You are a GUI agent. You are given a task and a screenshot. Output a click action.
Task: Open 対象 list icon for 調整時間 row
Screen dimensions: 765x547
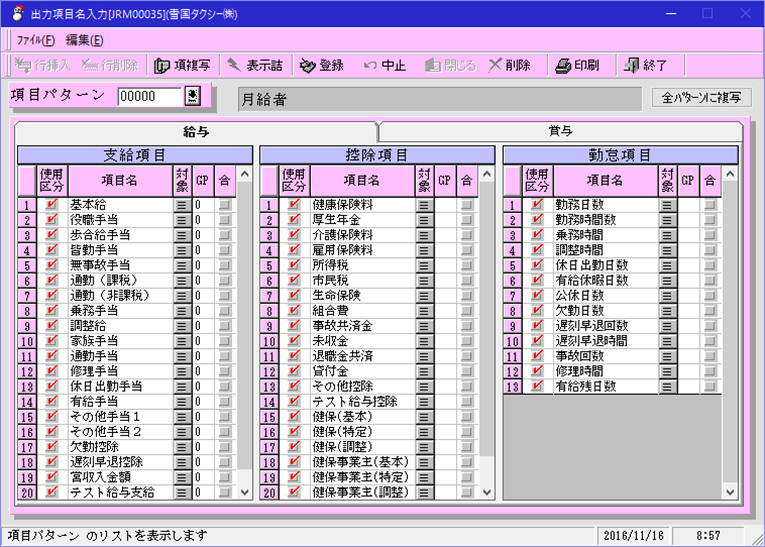[666, 251]
